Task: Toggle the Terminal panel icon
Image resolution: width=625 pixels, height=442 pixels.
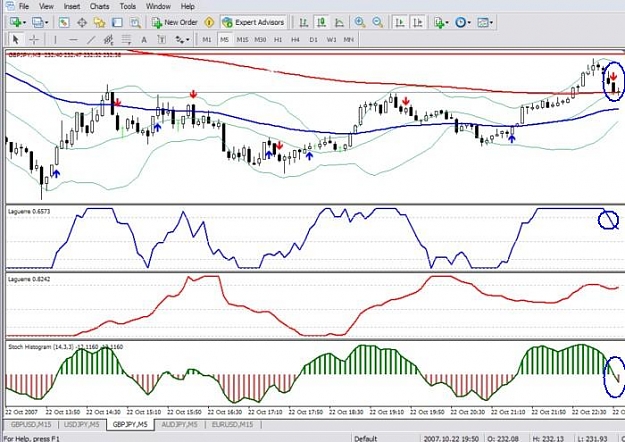Action: 117,23
